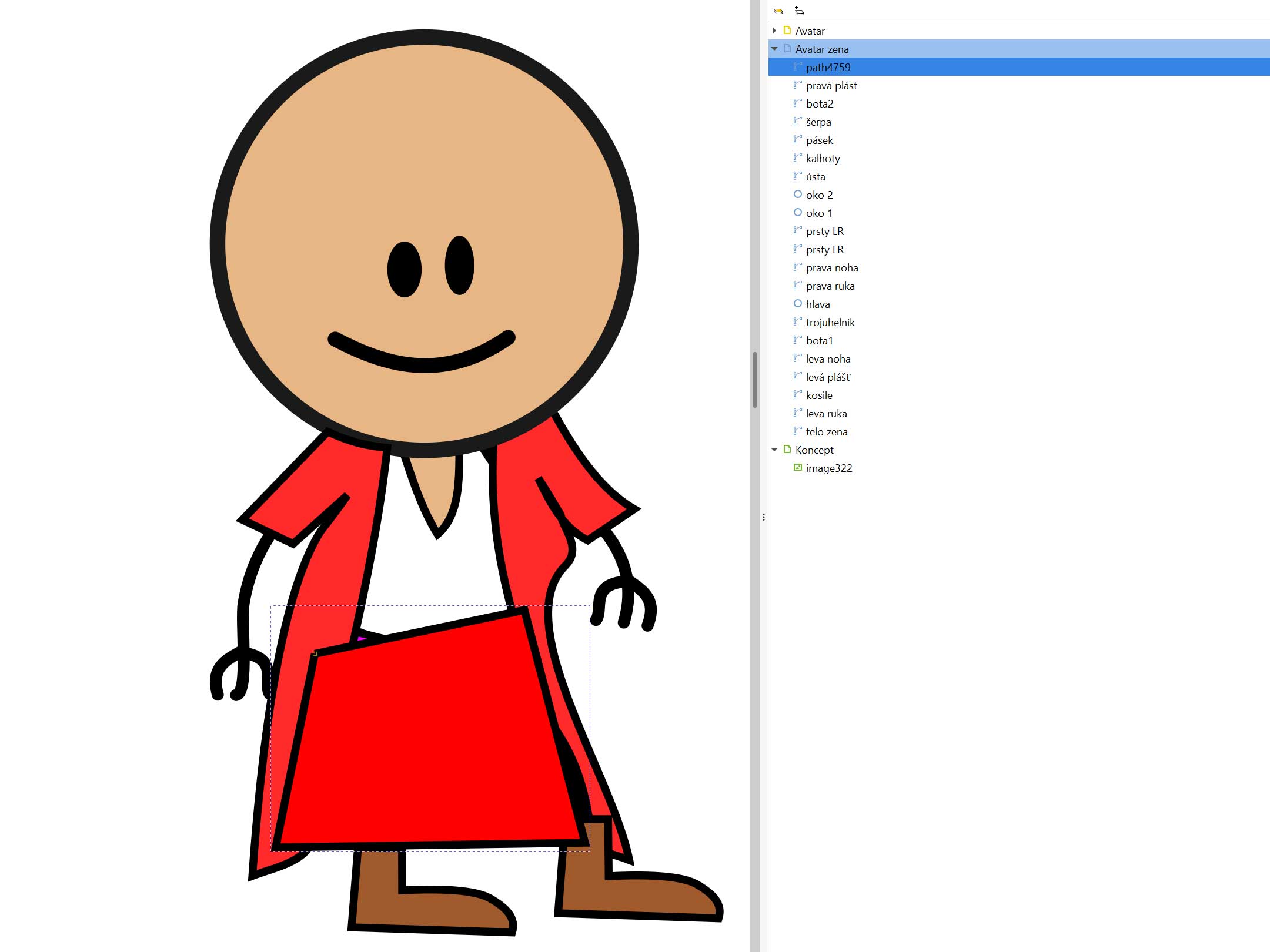Viewport: 1270px width, 952px height.
Task: Collapse the Avatar zena layer
Action: click(774, 49)
